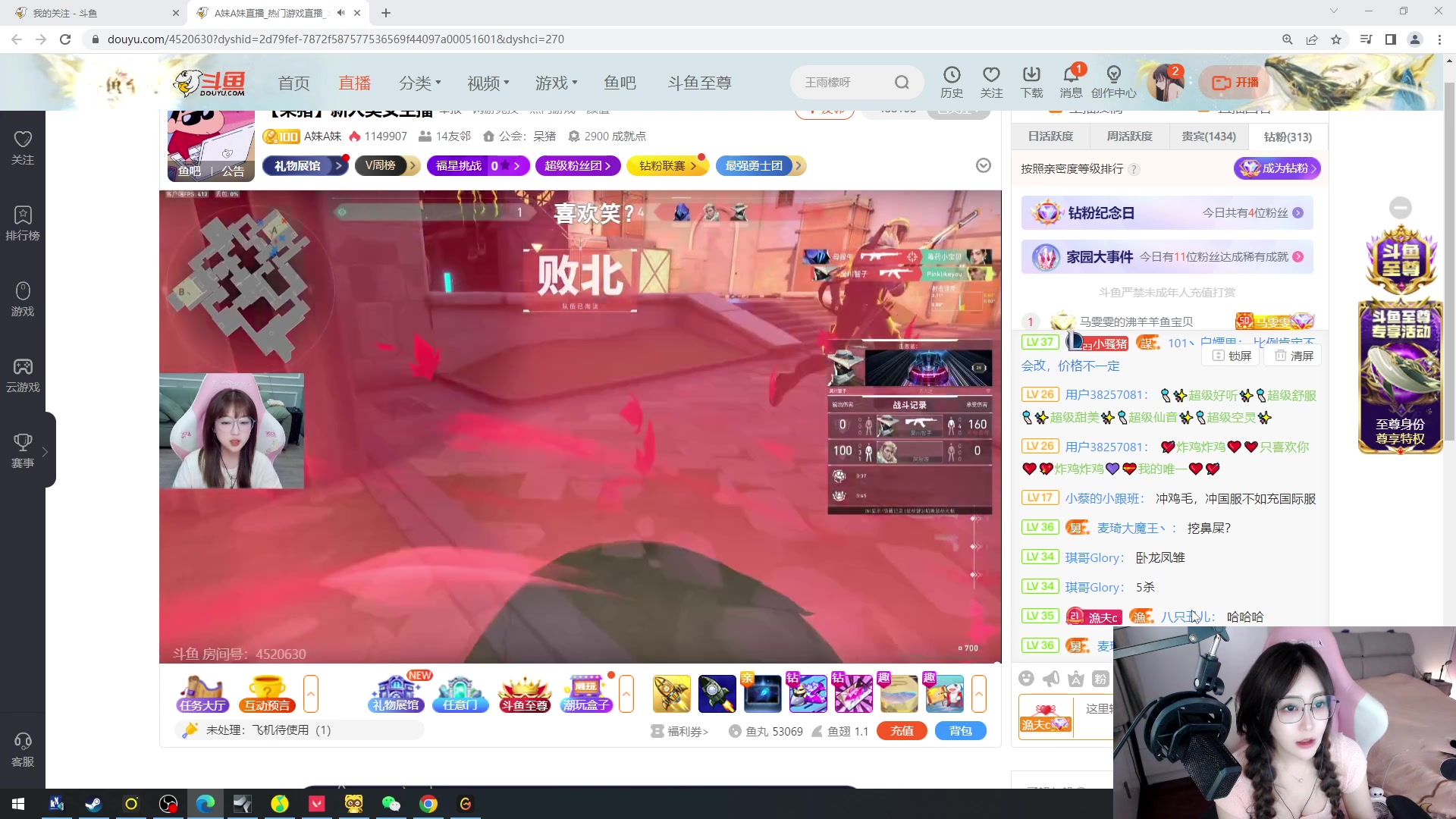Open the 背包 backpack button
The image size is (1456, 819).
[x=960, y=730]
